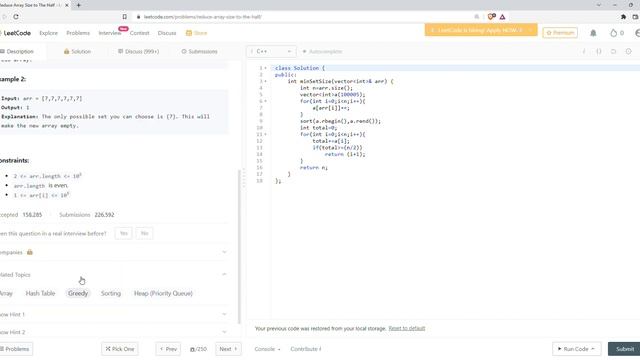Open Explore in the top navigation
Image resolution: width=640 pixels, height=360 pixels.
pos(49,33)
